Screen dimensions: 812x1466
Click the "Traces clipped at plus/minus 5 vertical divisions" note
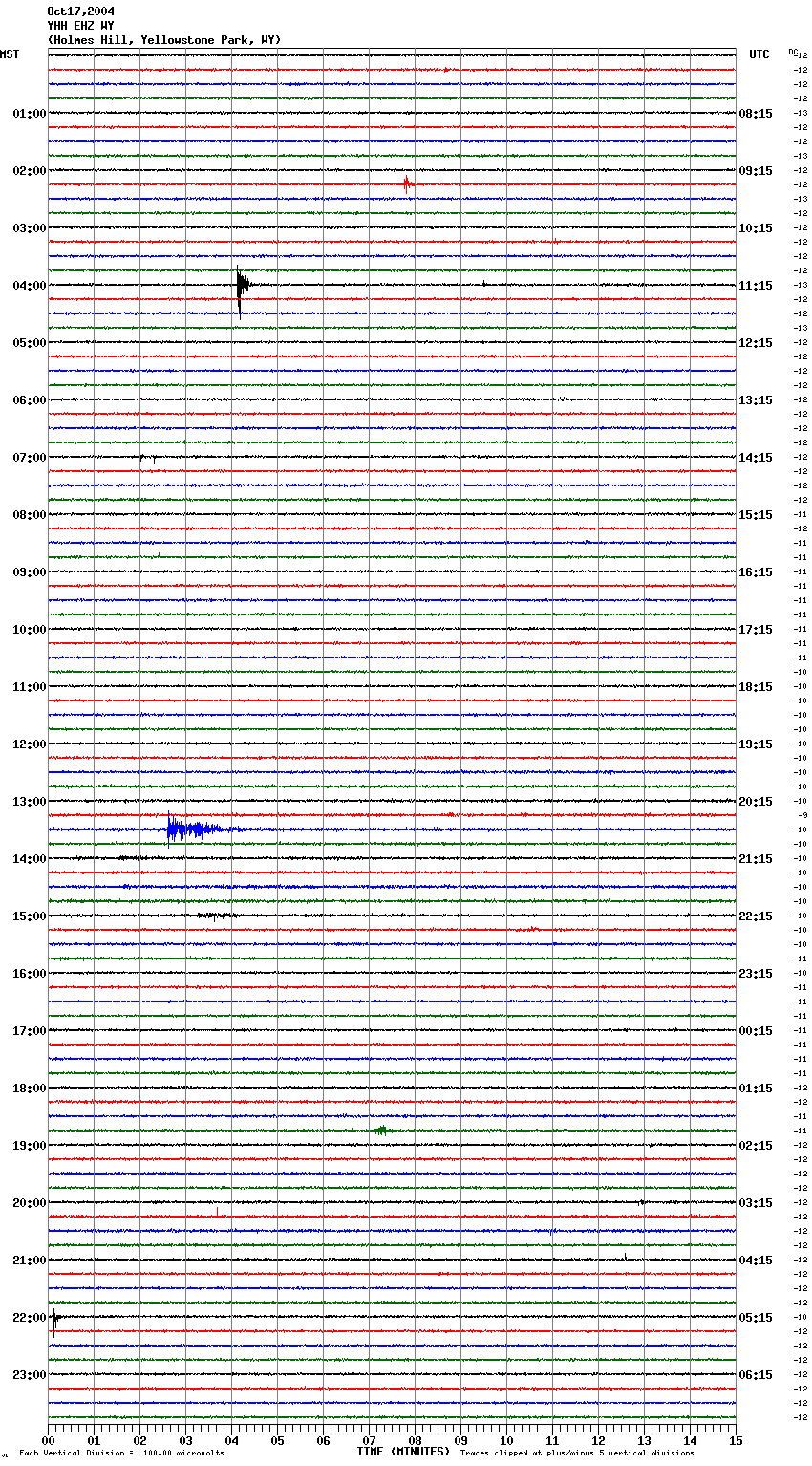pos(577,1454)
